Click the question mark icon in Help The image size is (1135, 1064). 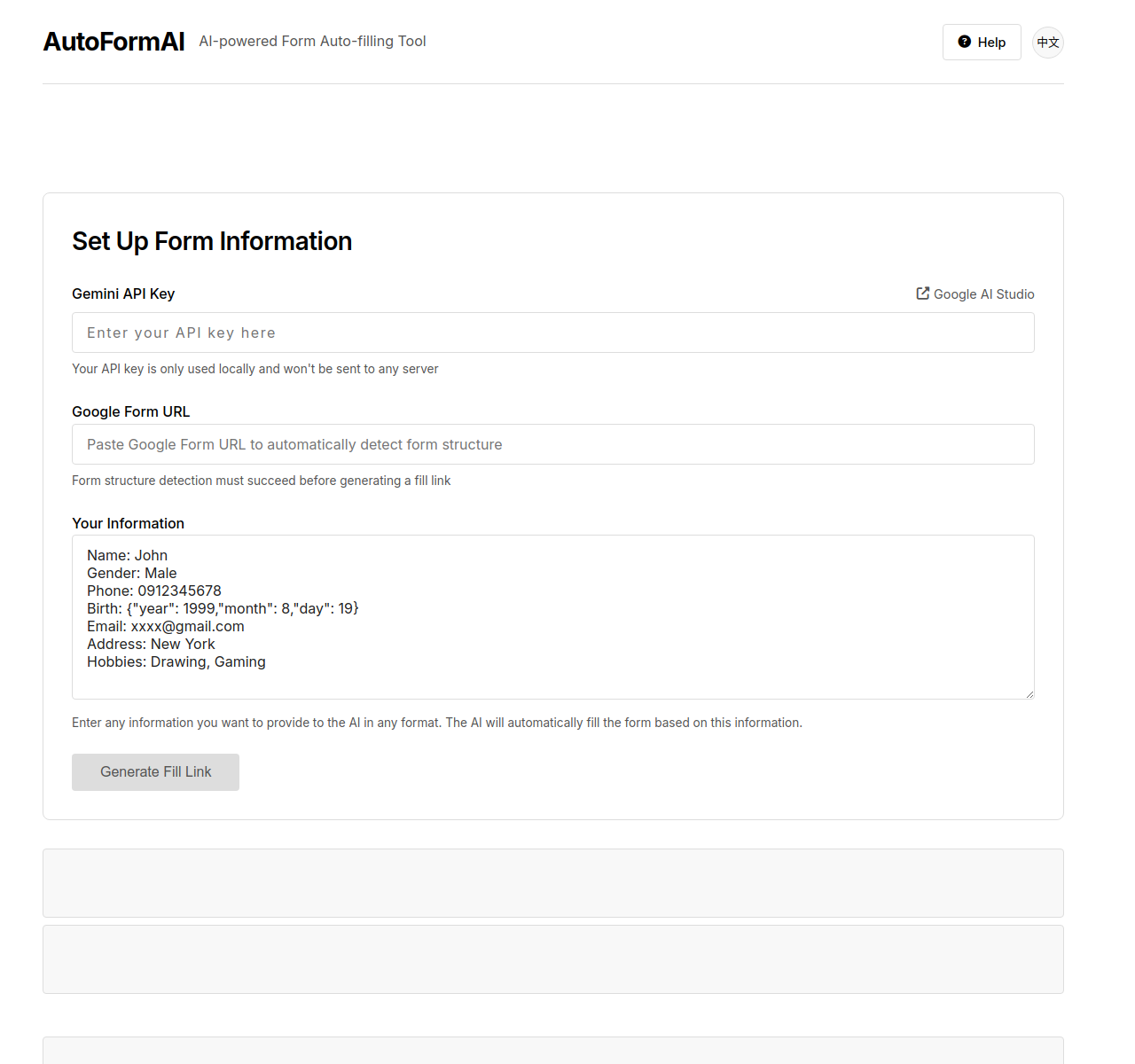coord(965,42)
